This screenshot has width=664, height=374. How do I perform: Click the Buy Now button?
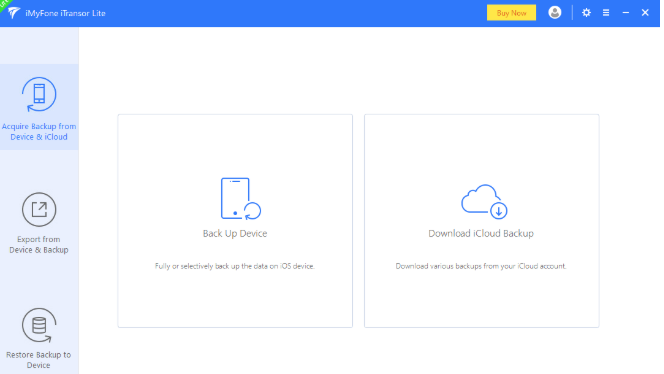click(511, 13)
